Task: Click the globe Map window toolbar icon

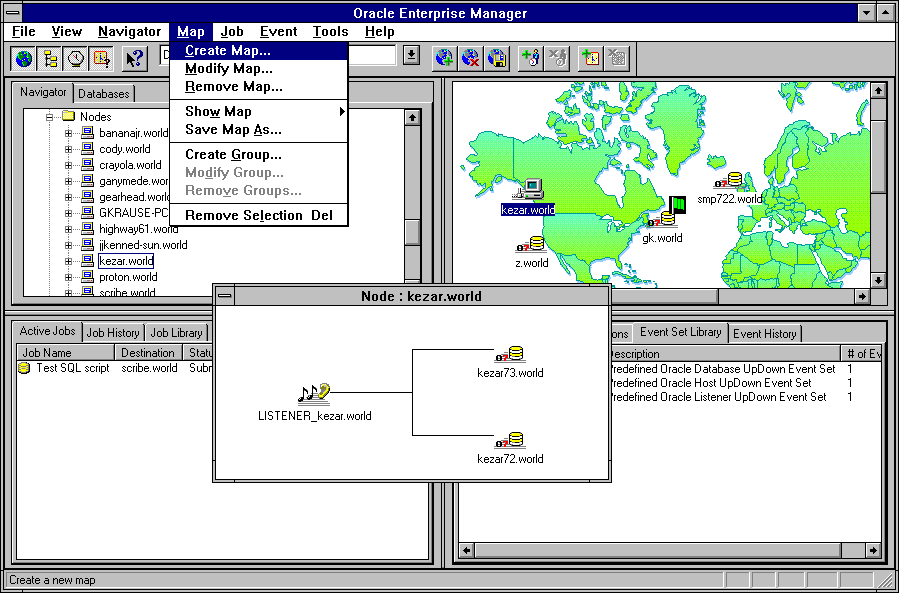Action: click(24, 58)
